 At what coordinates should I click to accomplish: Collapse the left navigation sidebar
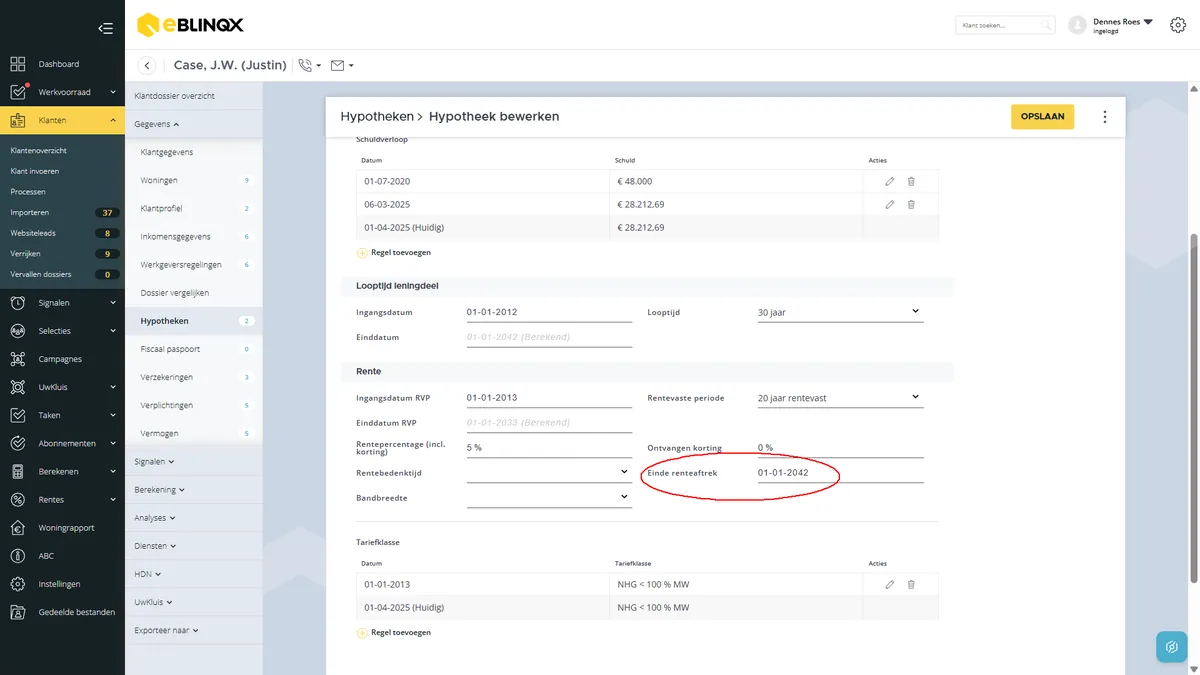[x=105, y=28]
